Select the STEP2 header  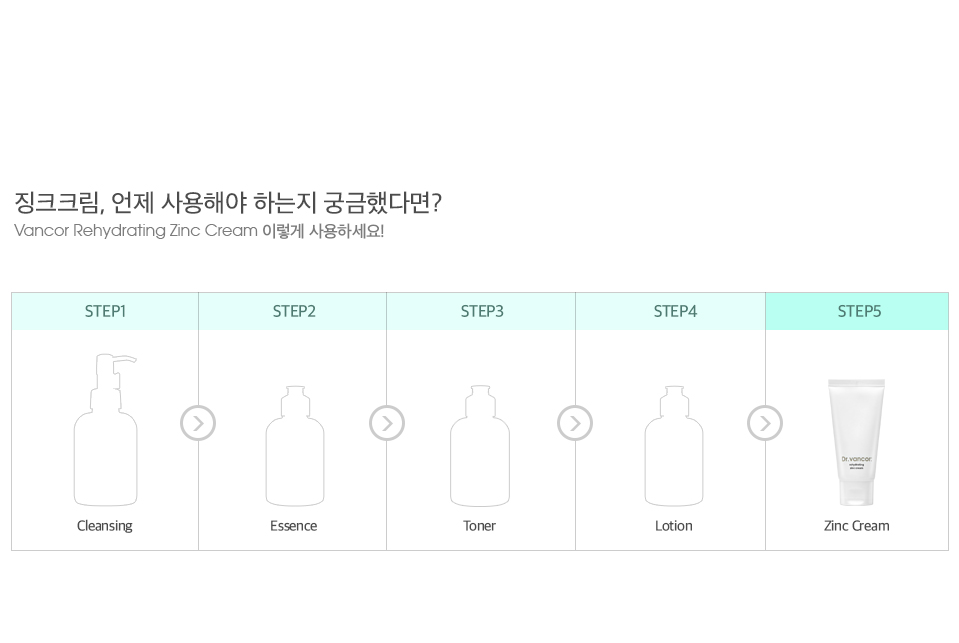pos(293,311)
